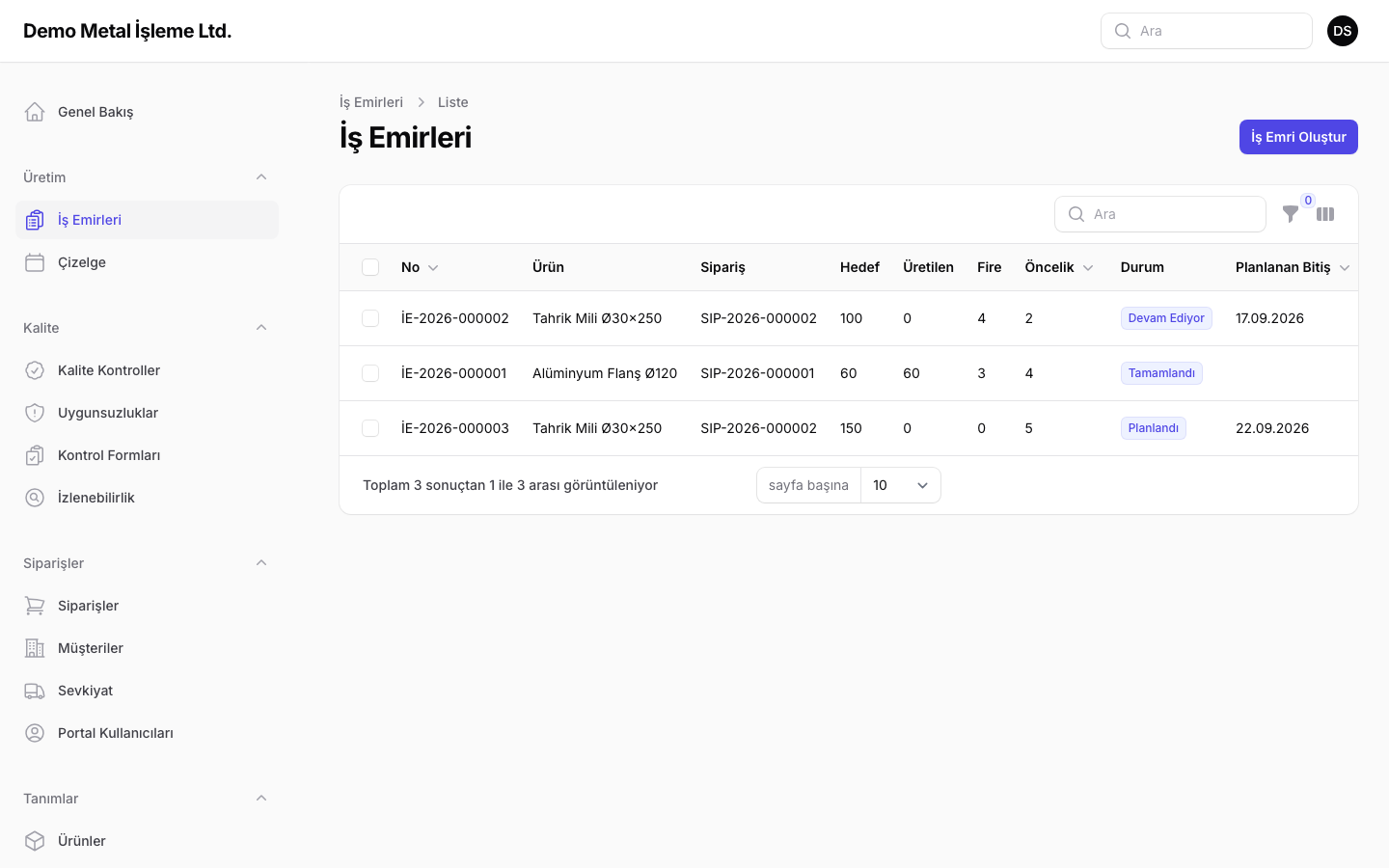This screenshot has height=868, width=1389.
Task: Open the Müşteriler menu item
Action: point(147,648)
